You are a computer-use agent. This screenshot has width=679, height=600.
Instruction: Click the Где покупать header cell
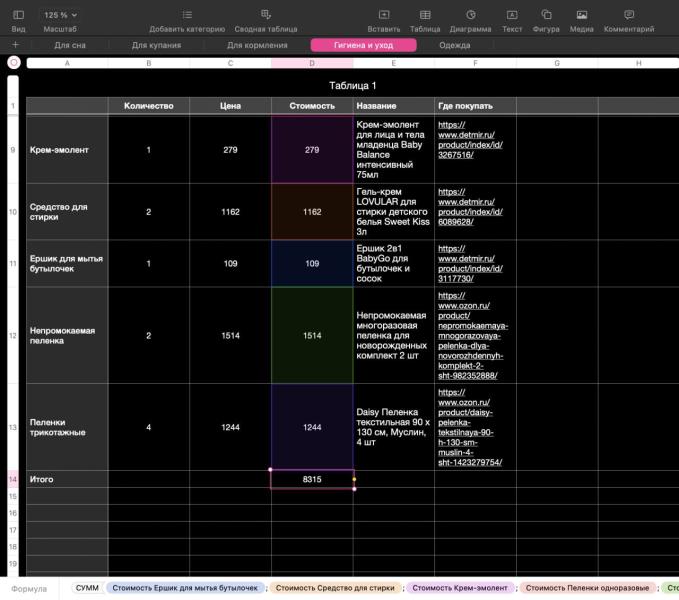point(475,106)
